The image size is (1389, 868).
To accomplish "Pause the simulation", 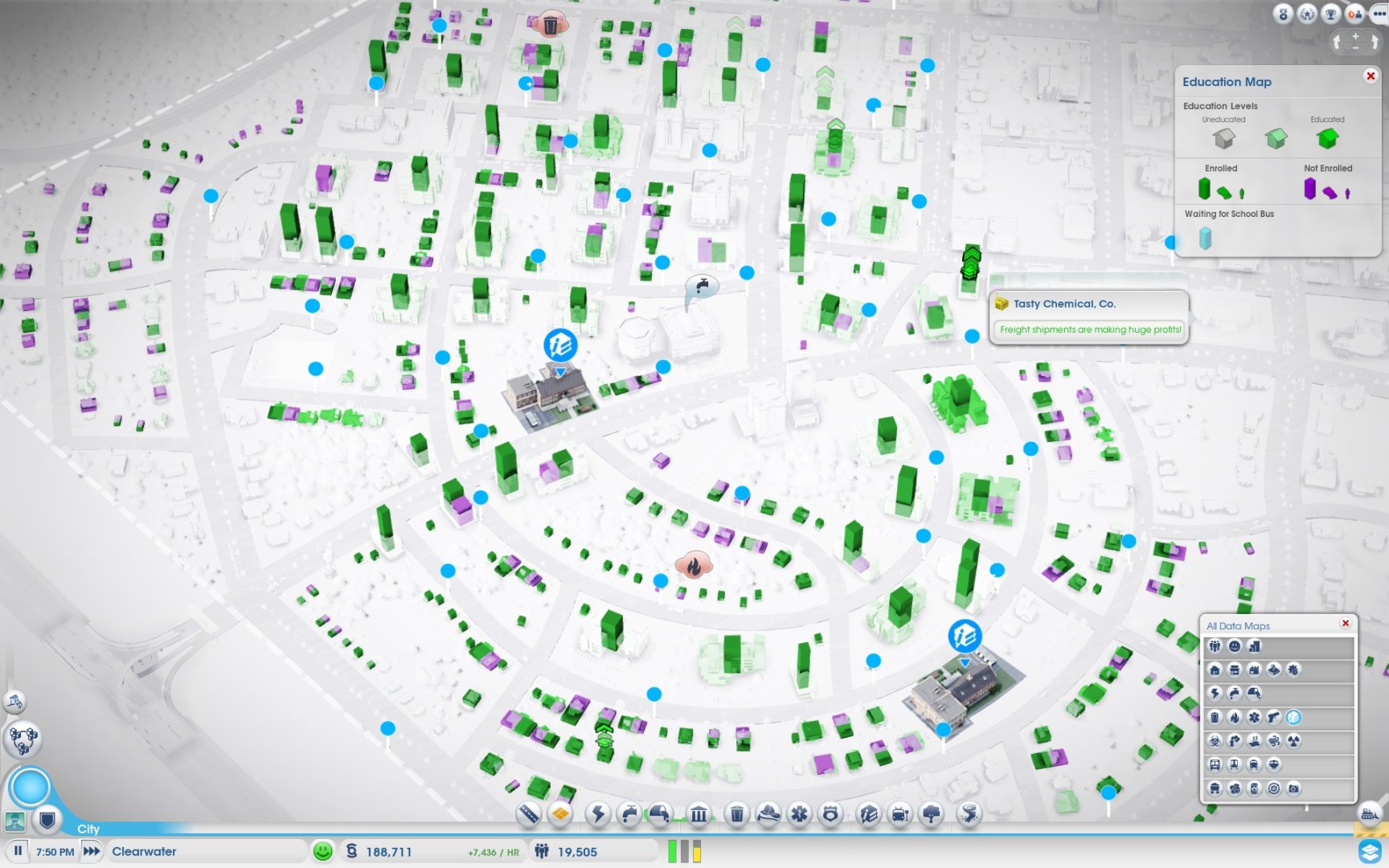I will point(17,850).
